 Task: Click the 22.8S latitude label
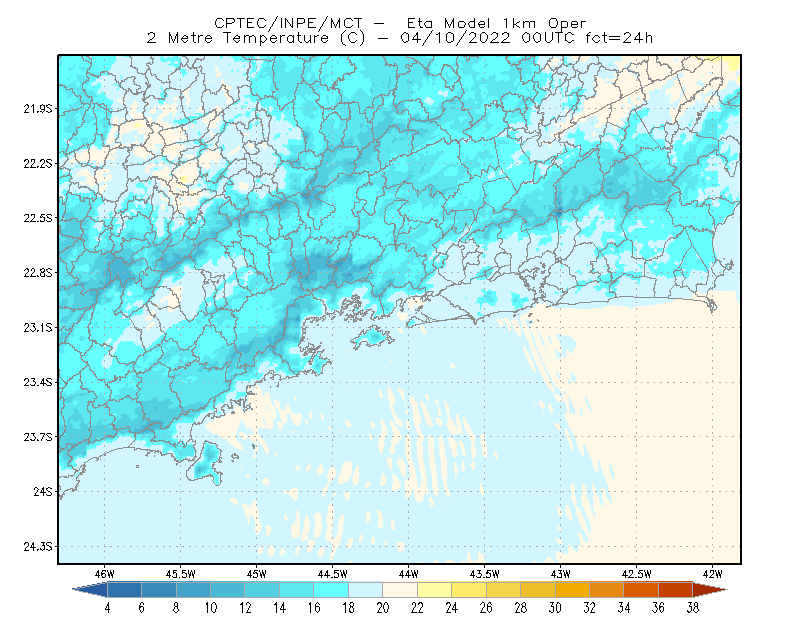pyautogui.click(x=38, y=273)
